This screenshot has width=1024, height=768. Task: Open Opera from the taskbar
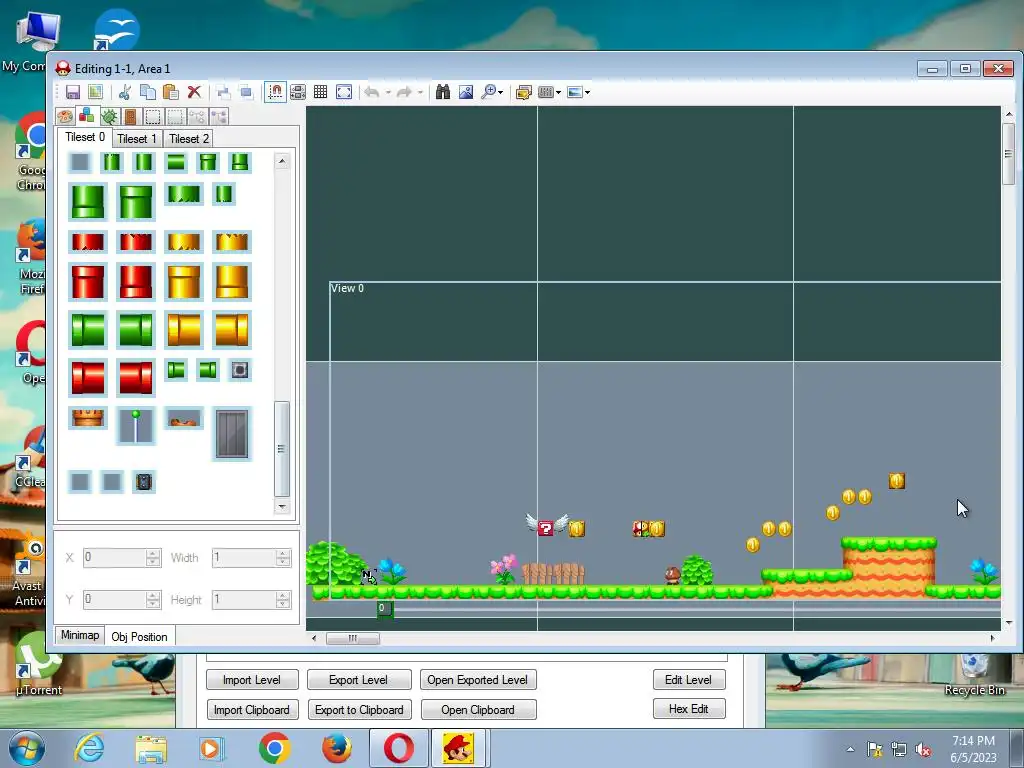coord(398,748)
